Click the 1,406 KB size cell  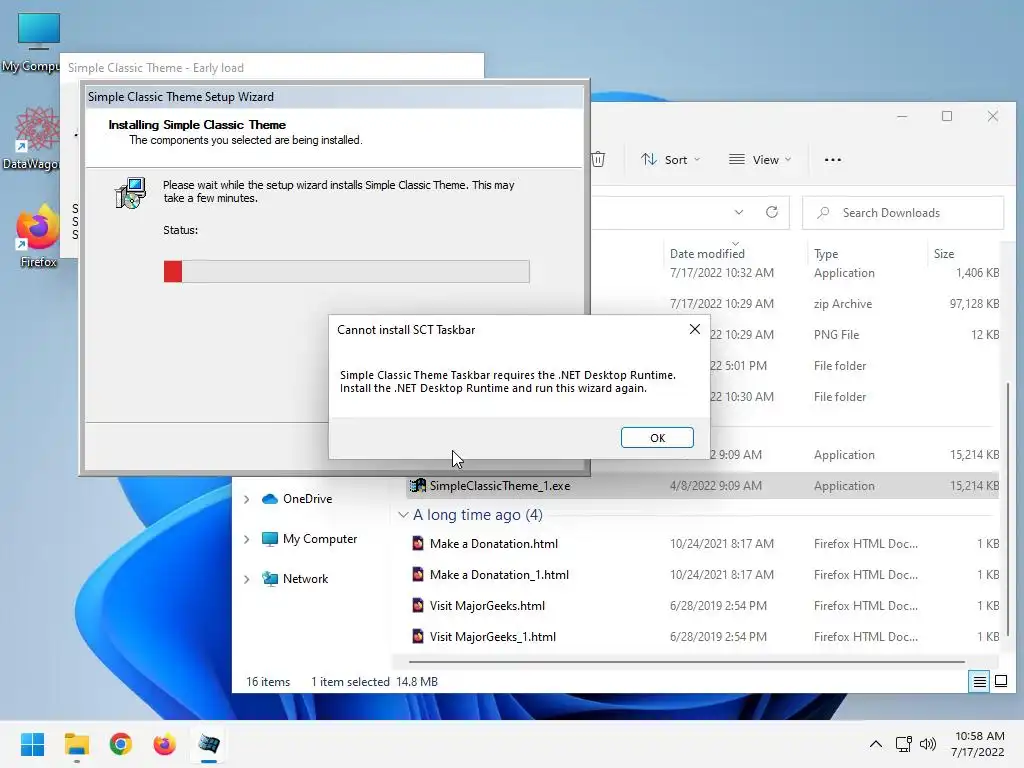[x=978, y=273]
